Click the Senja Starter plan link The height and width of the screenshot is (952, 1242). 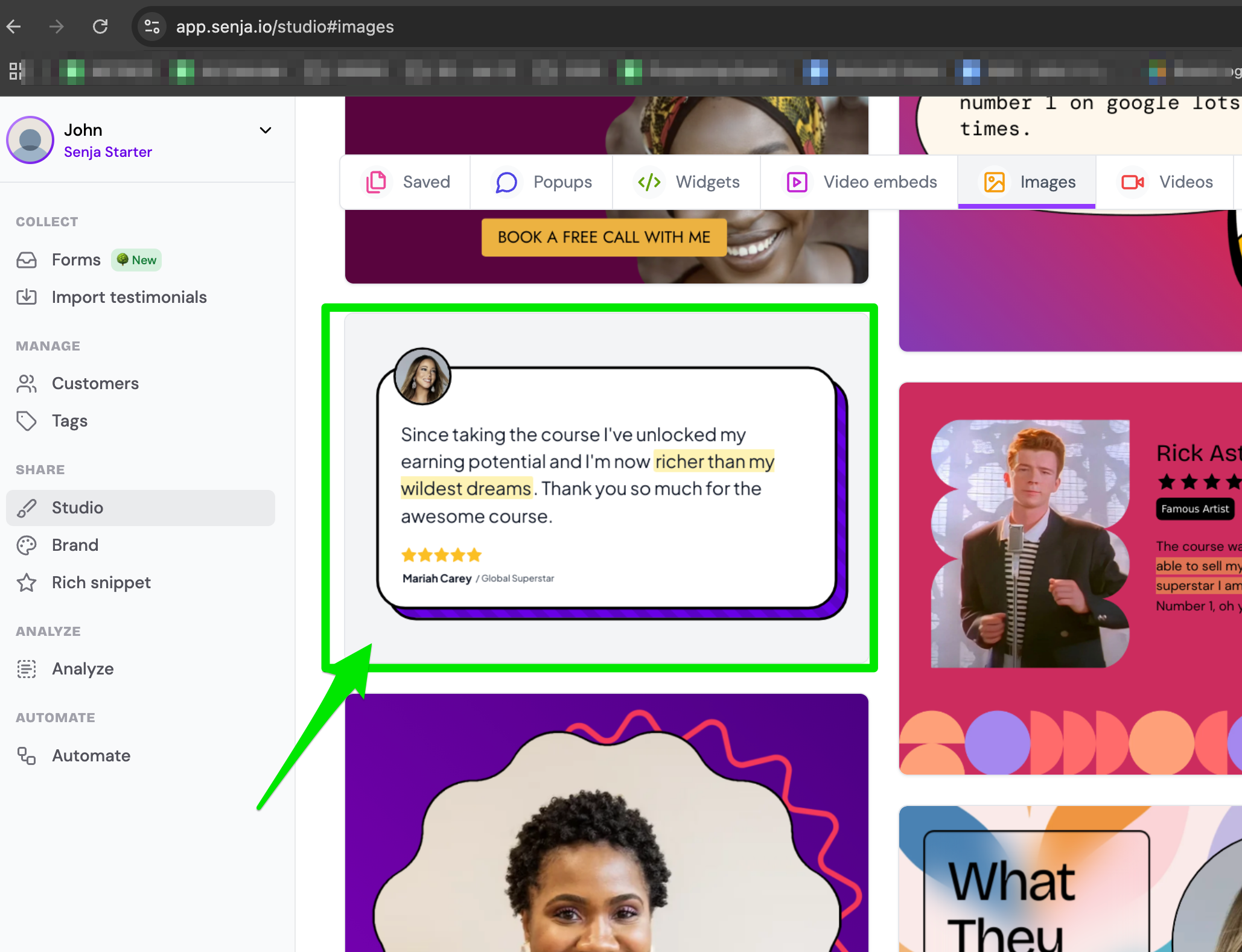pyautogui.click(x=108, y=152)
